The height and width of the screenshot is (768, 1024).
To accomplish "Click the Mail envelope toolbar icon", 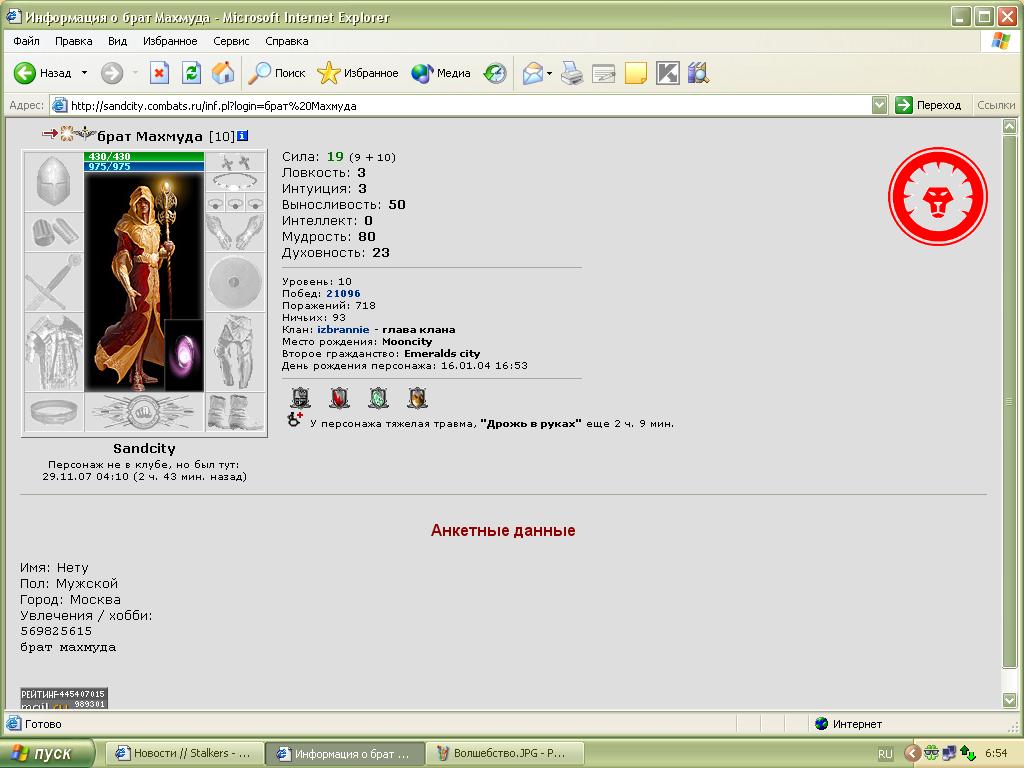I will 533,72.
